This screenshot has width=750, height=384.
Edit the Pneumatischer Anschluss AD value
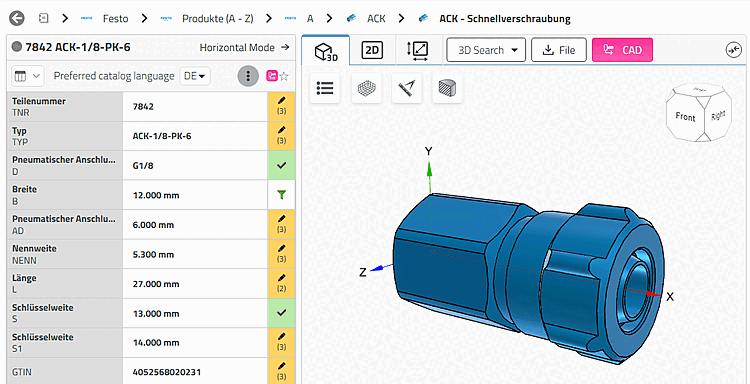click(x=281, y=225)
